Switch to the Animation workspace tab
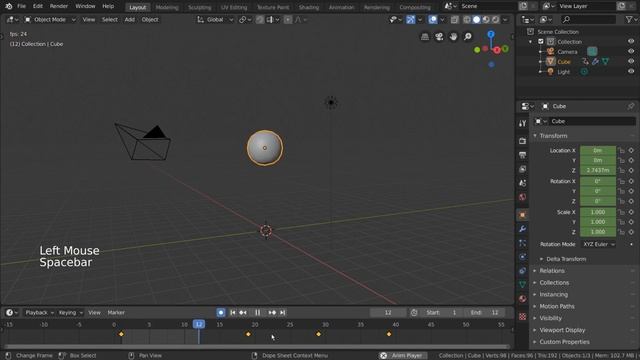The height and width of the screenshot is (360, 640). point(342,7)
